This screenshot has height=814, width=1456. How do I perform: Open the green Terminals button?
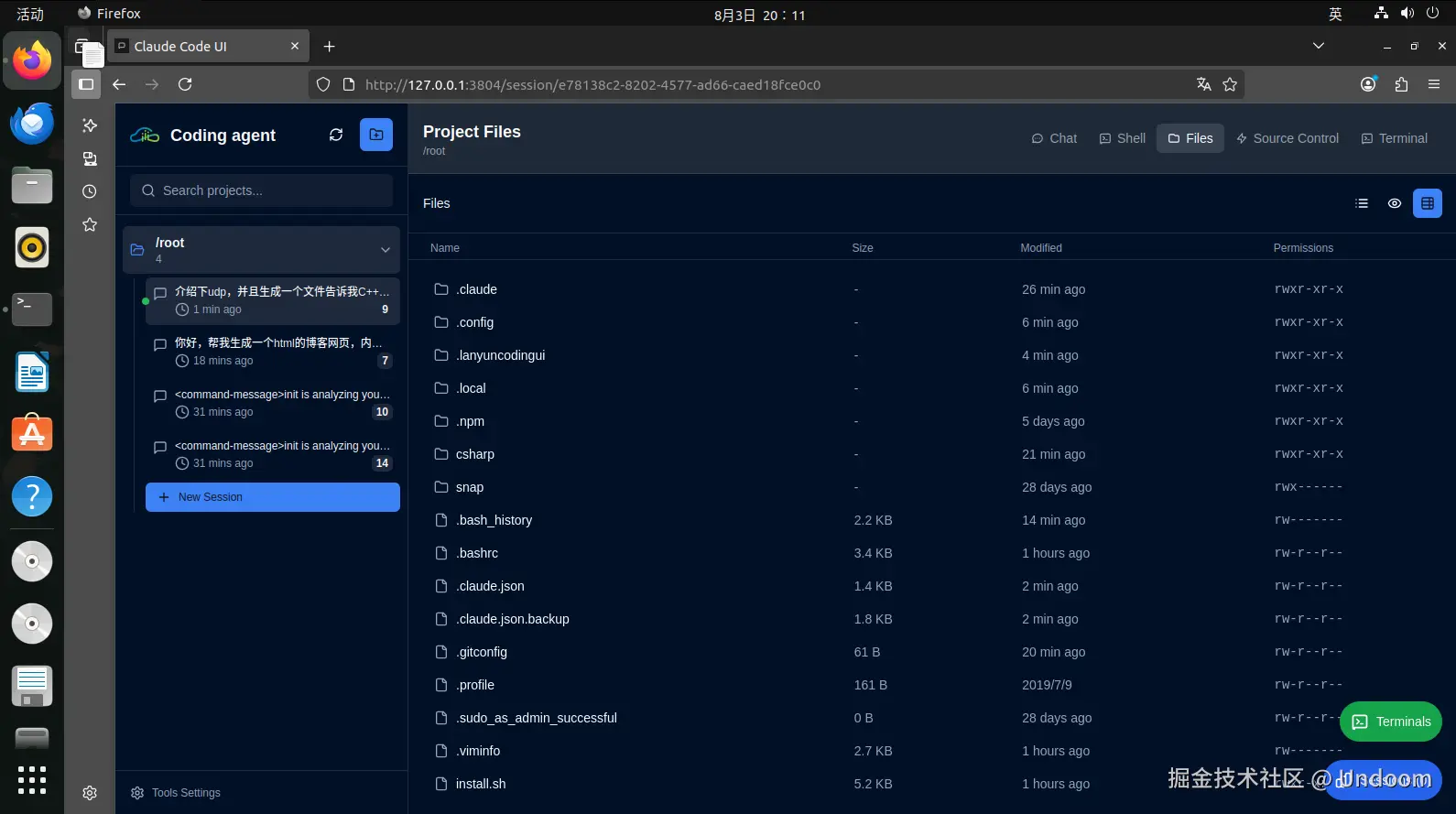[1391, 722]
